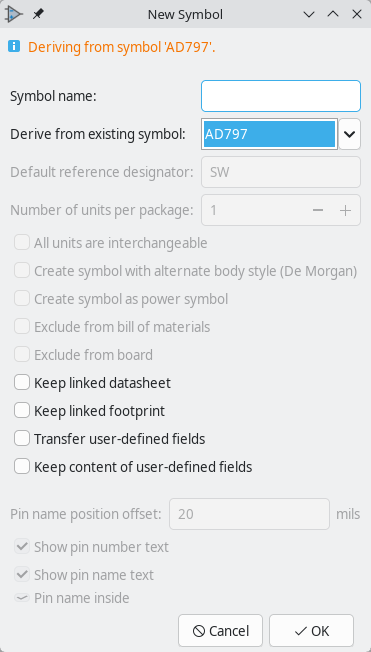Click the Pin name position offset field
This screenshot has height=652, width=371.
[x=250, y=514]
